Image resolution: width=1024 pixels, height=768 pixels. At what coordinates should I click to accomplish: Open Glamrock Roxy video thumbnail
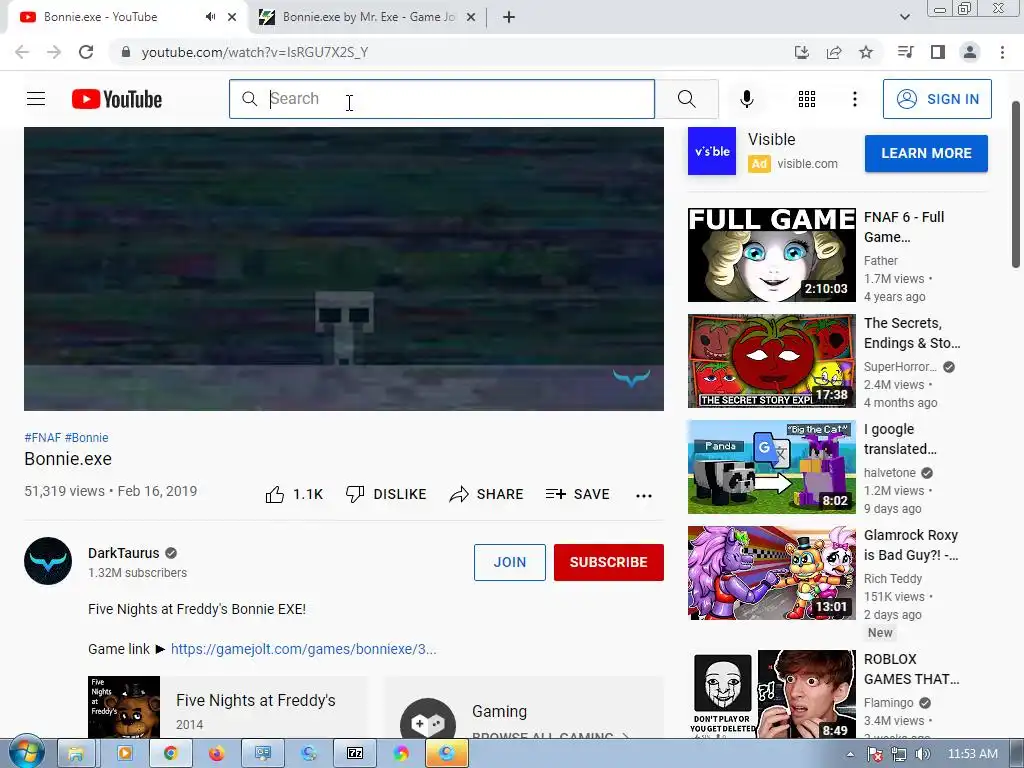pos(771,573)
